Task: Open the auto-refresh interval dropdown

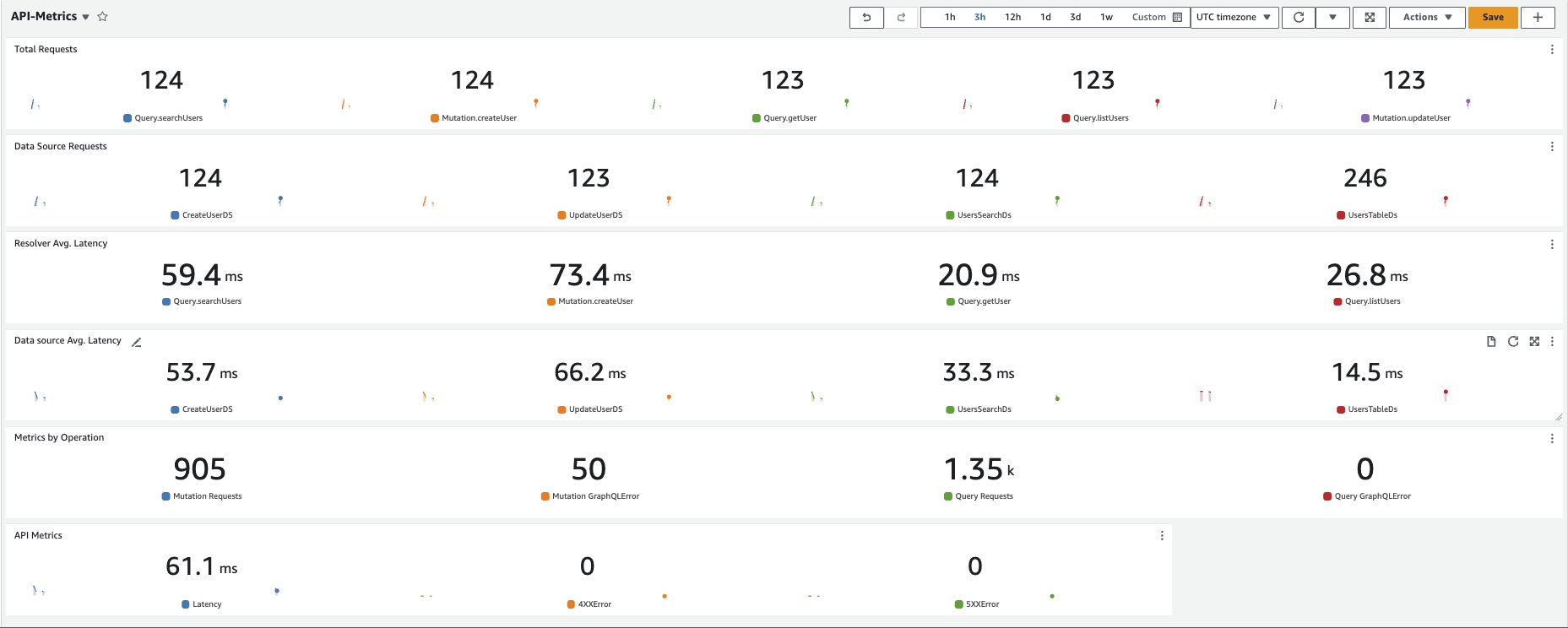Action: coord(1332,18)
